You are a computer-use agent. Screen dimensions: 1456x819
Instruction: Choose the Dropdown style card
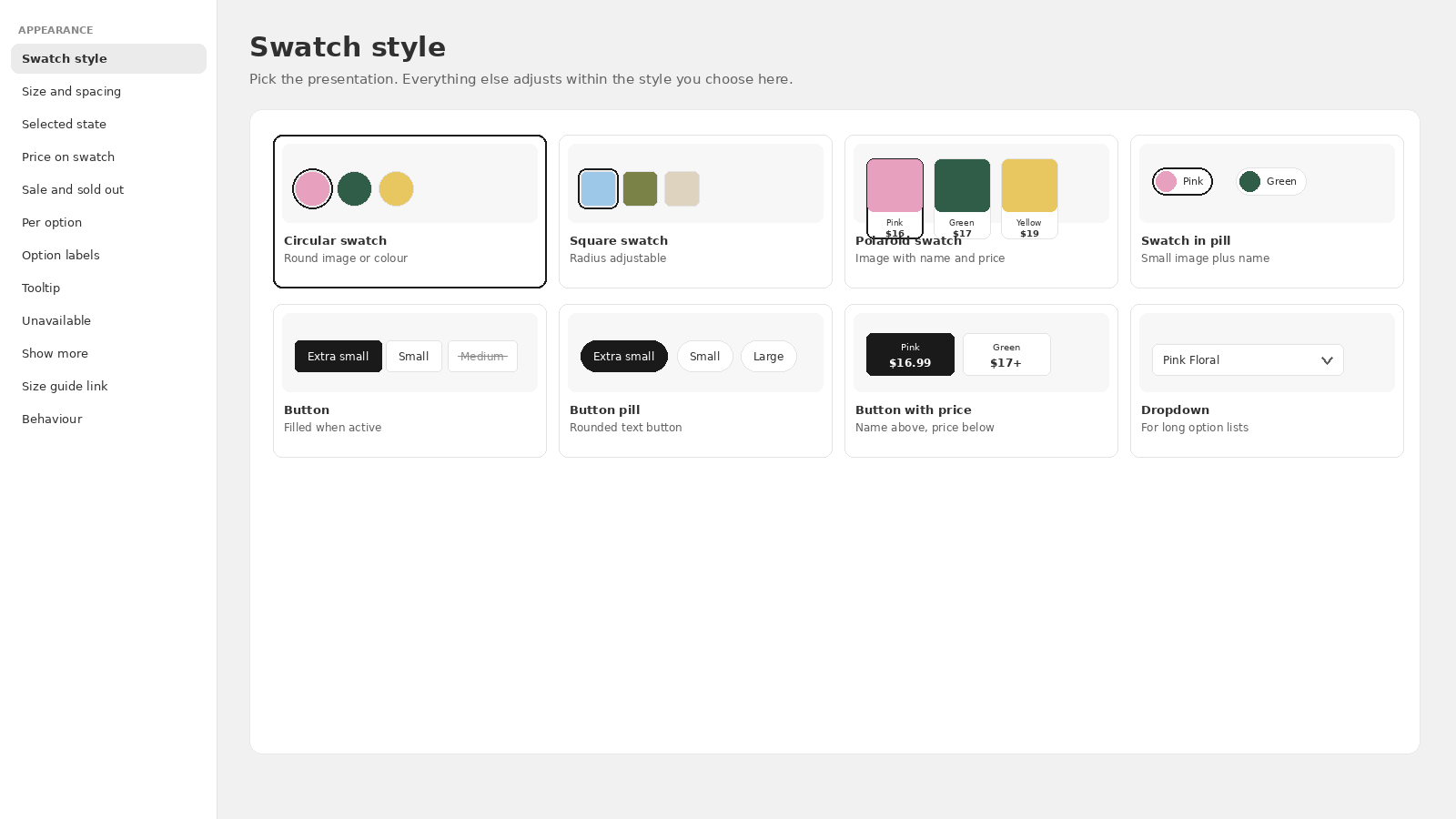[x=1267, y=380]
